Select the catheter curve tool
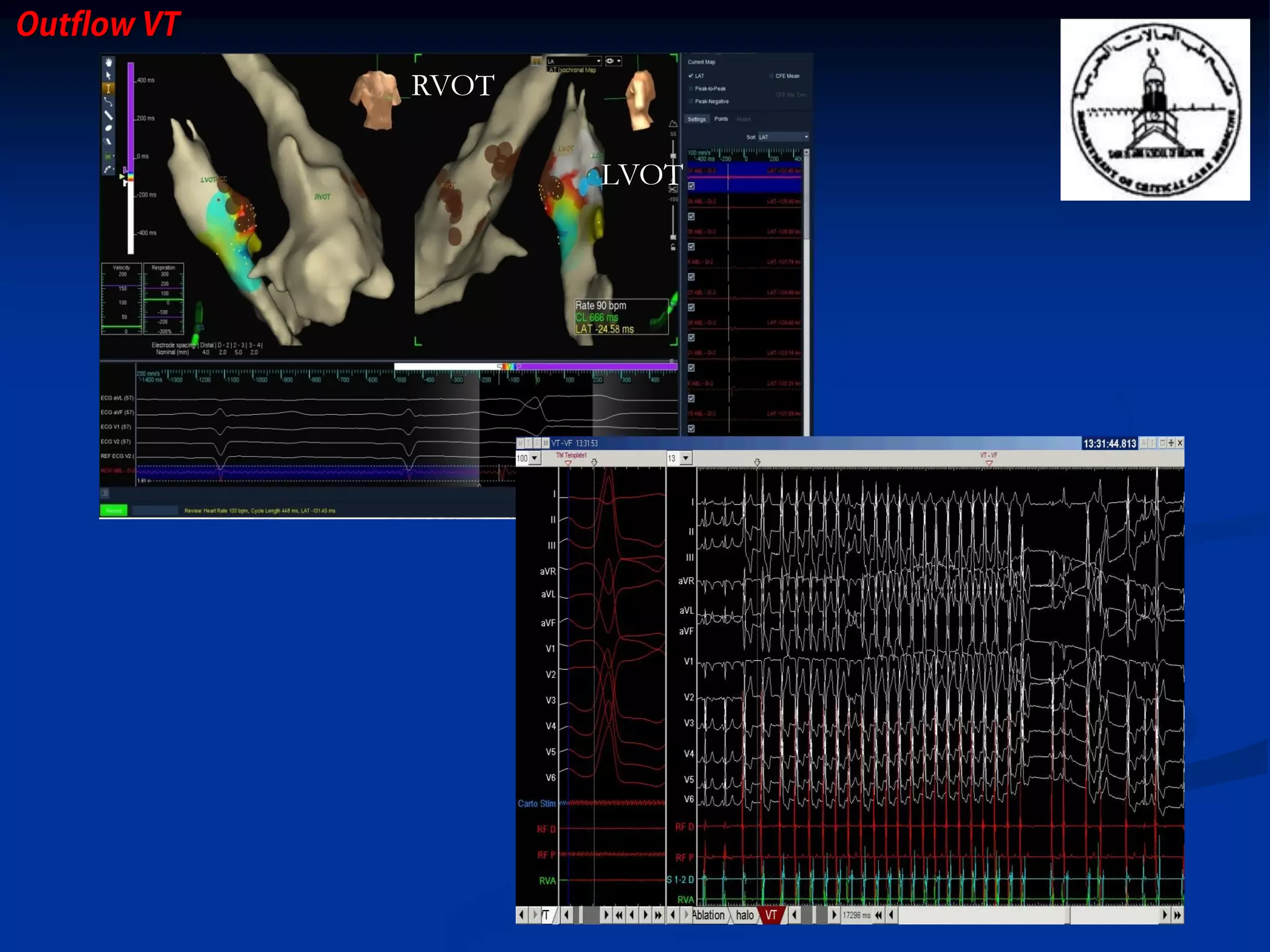This screenshot has height=952, width=1270. 109,169
